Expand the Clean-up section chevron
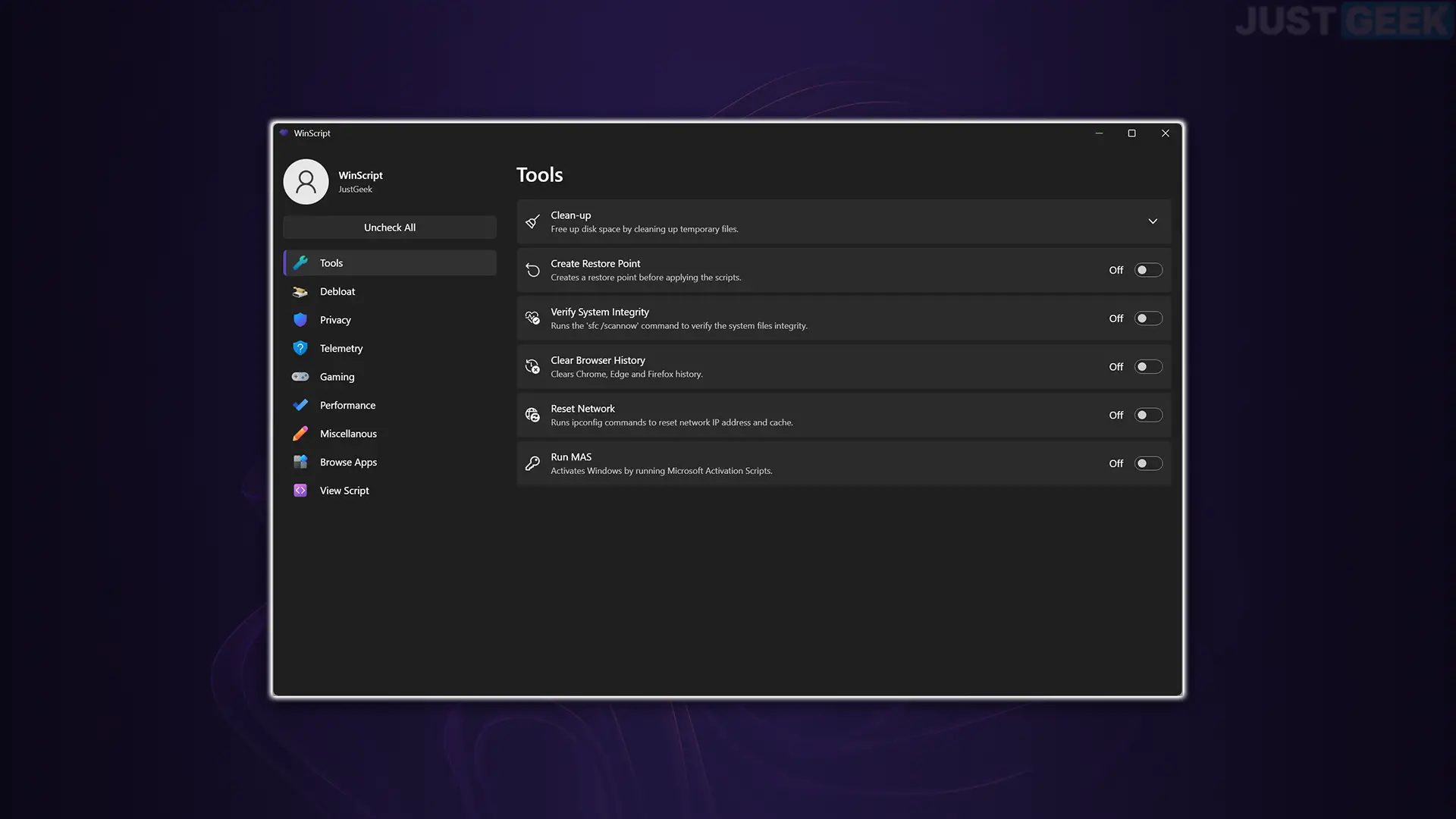Screen dimensions: 1456x819 point(1153,221)
